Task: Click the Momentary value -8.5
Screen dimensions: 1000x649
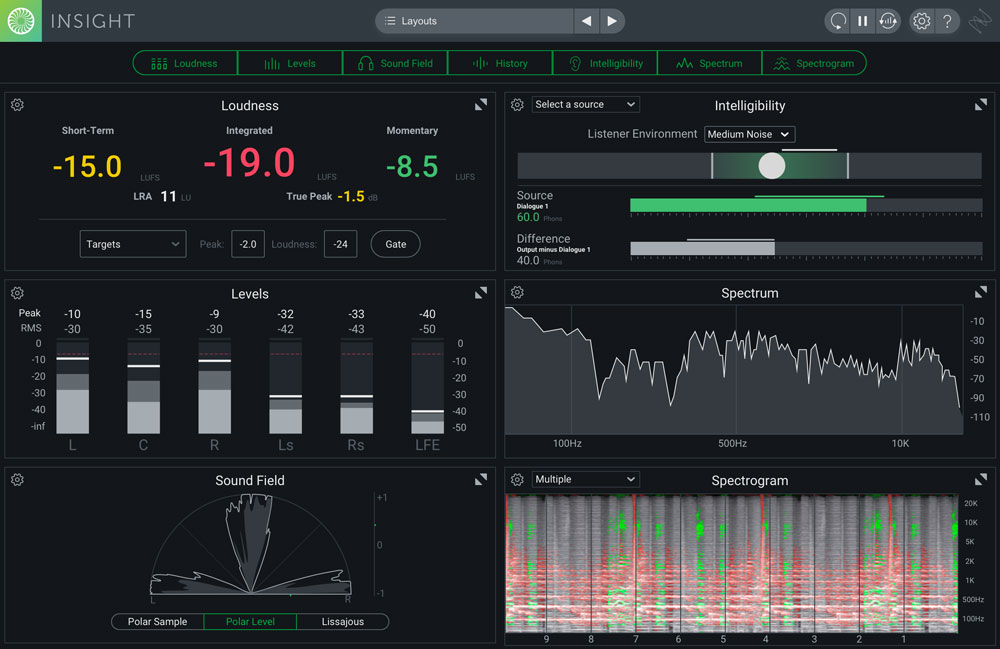Action: coord(412,166)
